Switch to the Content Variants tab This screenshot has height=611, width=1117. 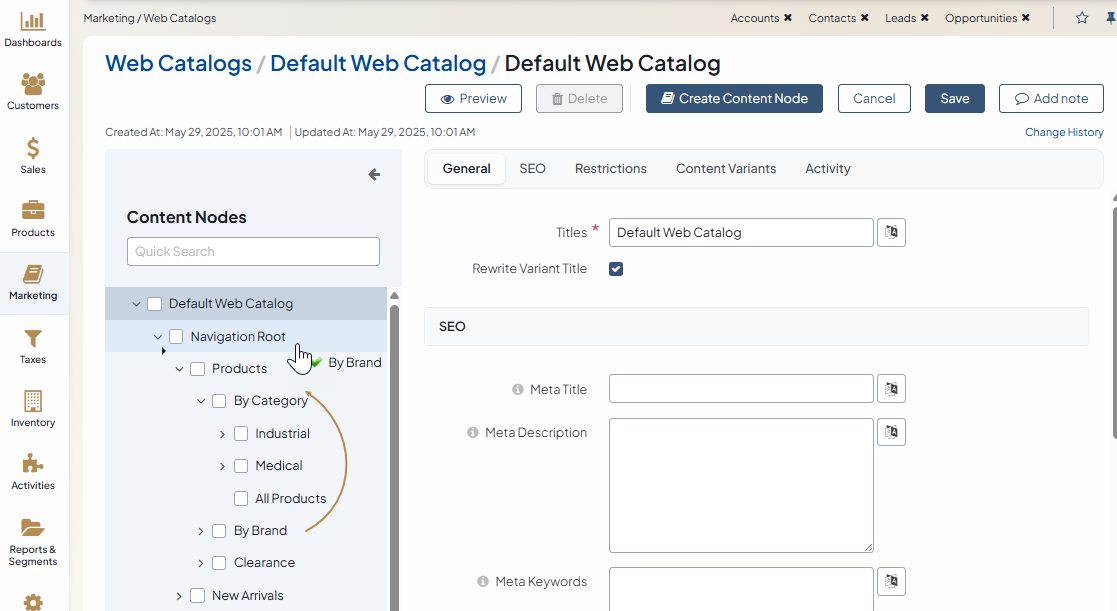pos(725,169)
